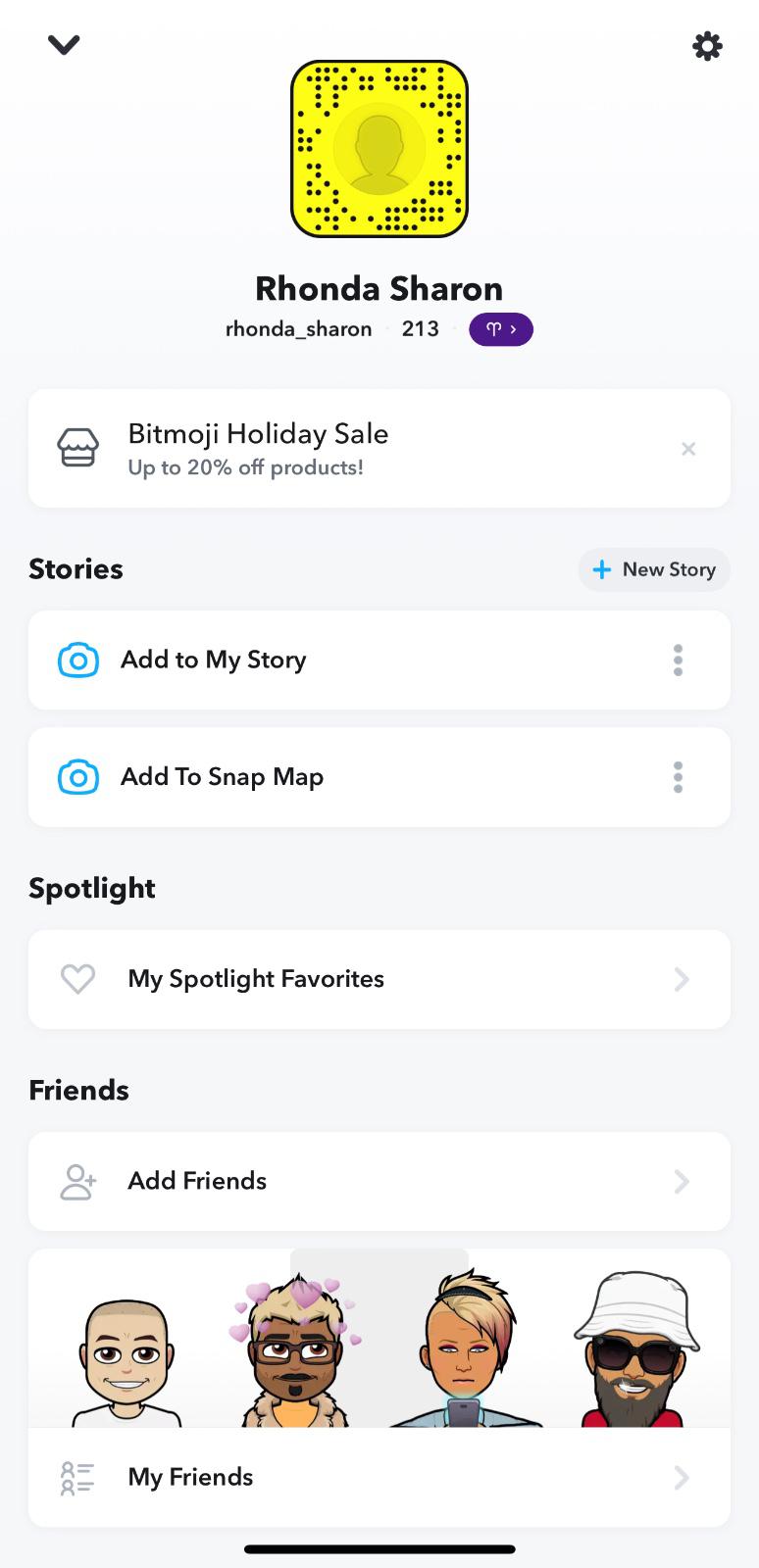The height and width of the screenshot is (1568, 759).
Task: Open options menu for Add To Snap Map
Action: [x=678, y=778]
